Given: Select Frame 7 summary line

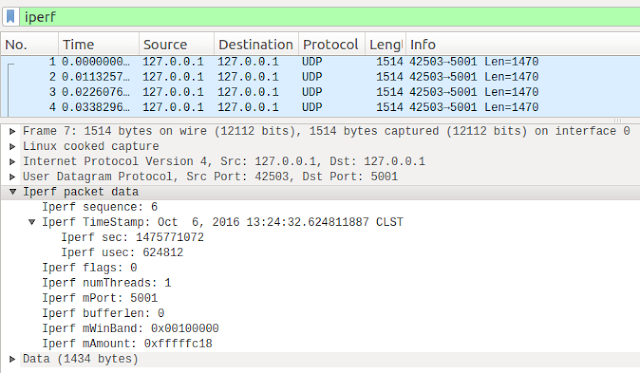Looking at the screenshot, I should (x=327, y=131).
